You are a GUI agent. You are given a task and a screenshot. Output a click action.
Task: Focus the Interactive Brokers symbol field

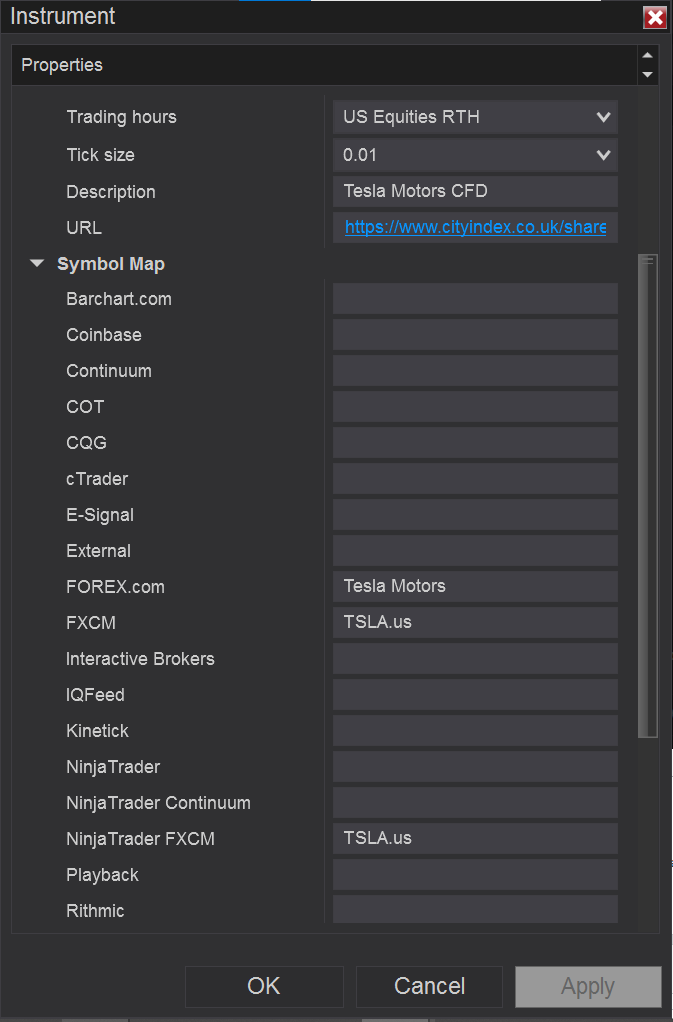[475, 659]
